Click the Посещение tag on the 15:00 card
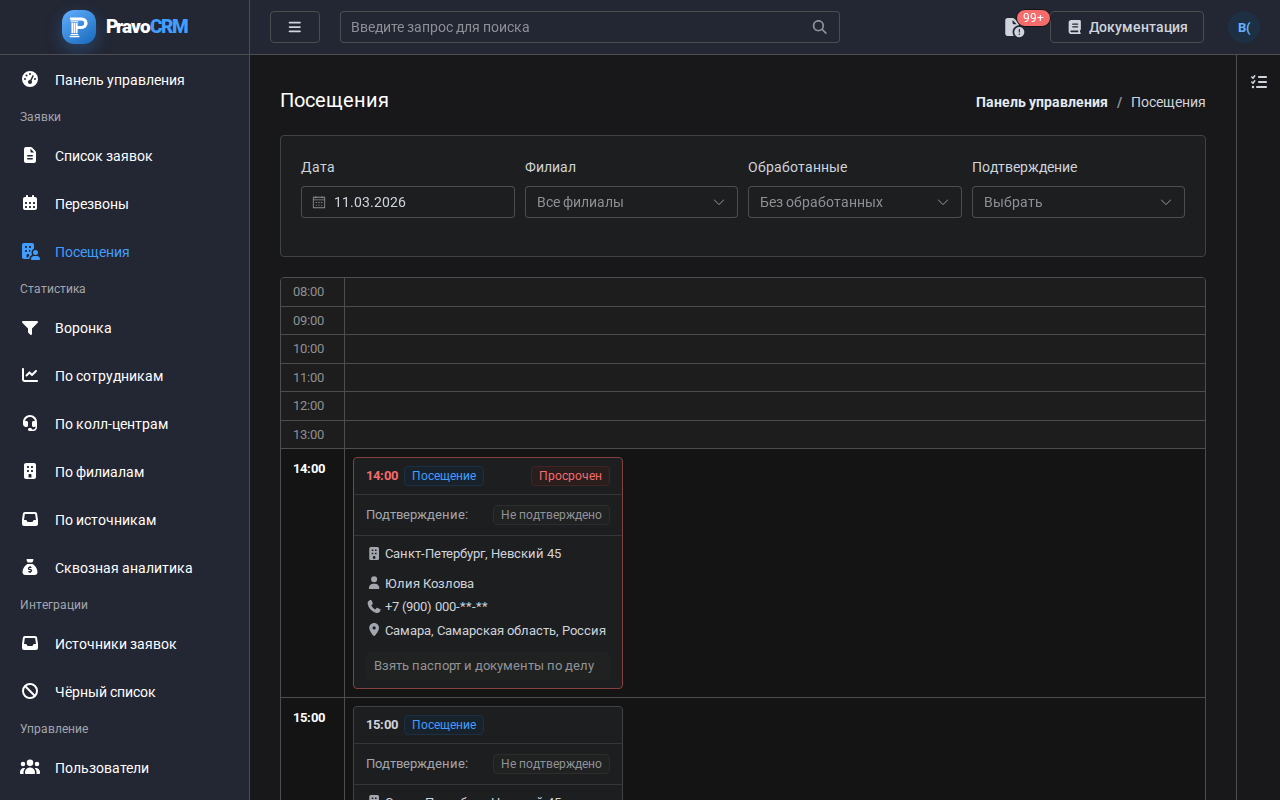This screenshot has width=1280, height=800. (444, 725)
